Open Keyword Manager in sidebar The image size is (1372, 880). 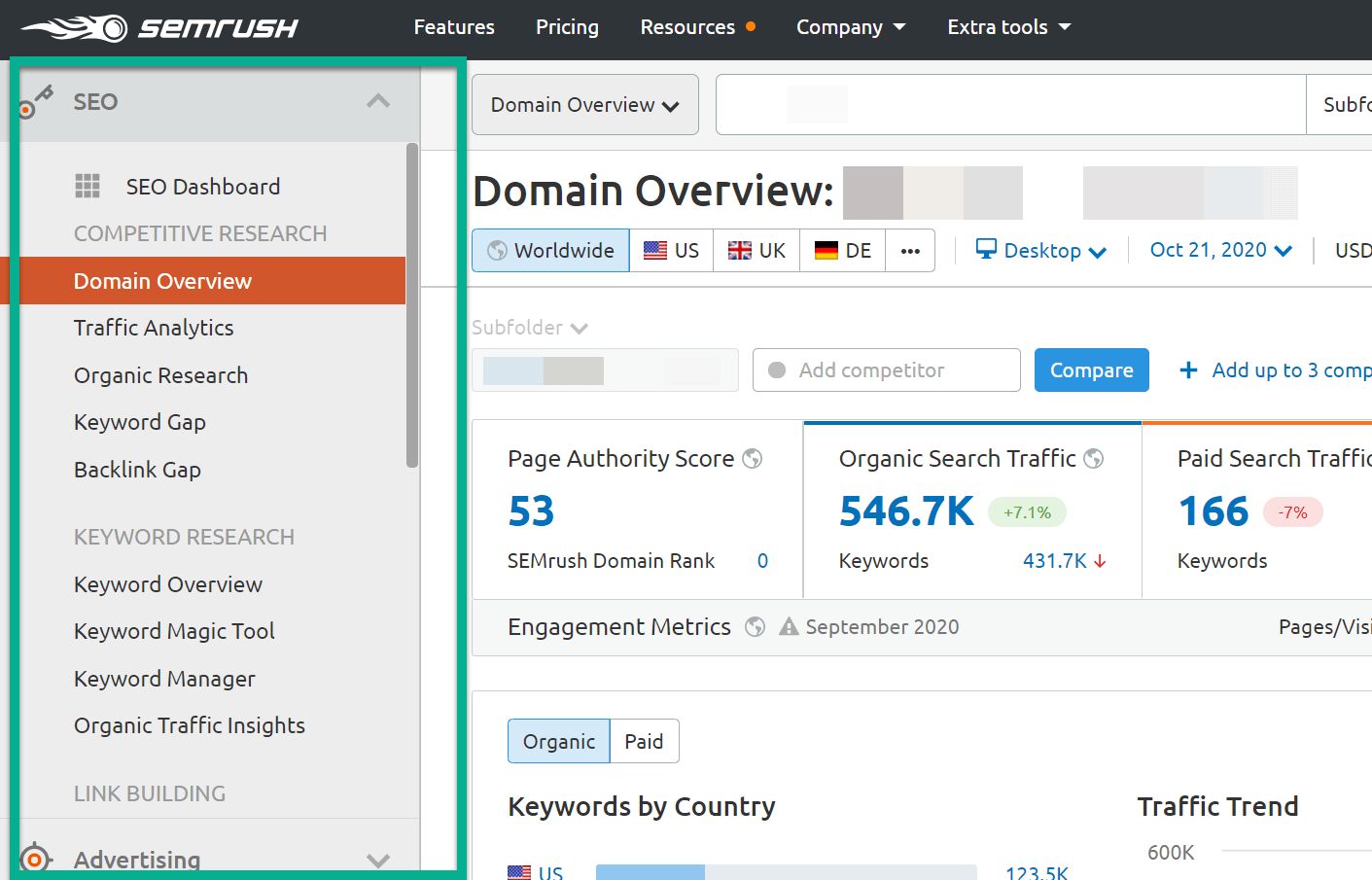[164, 679]
